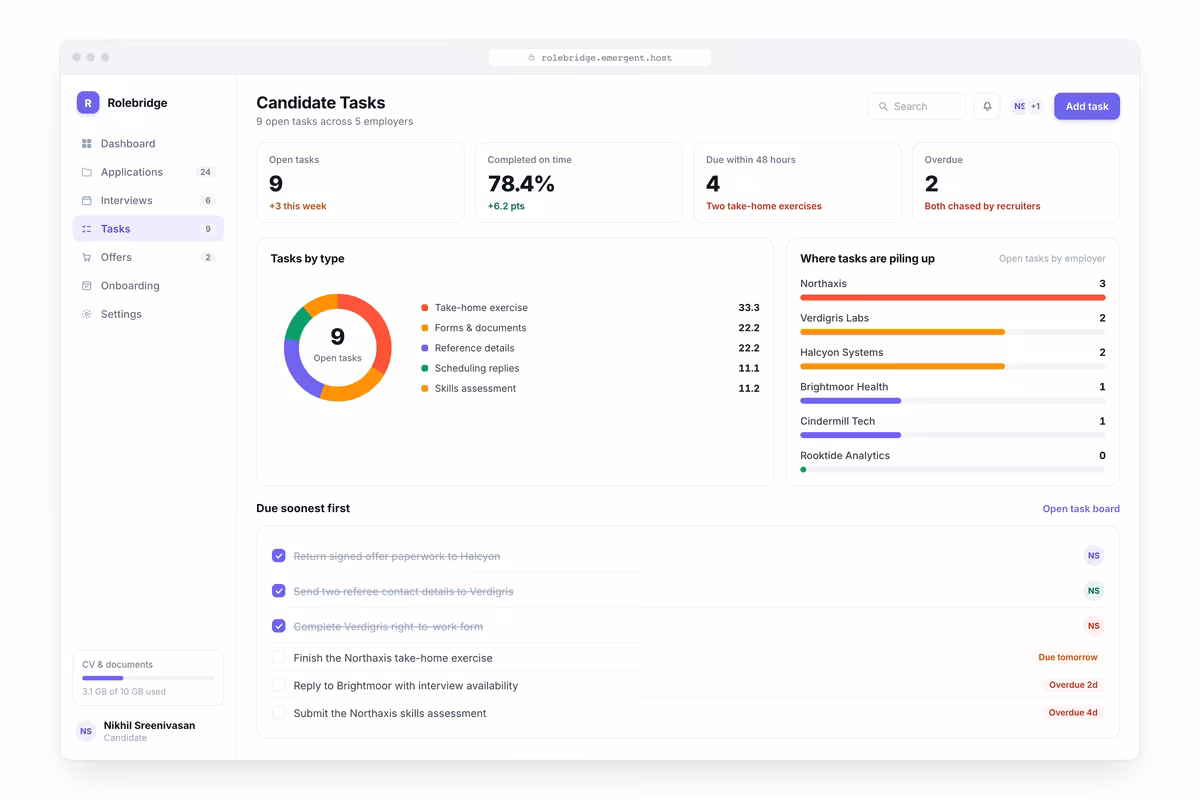The image size is (1200, 800).
Task: Click into the Search field
Action: pos(917,106)
